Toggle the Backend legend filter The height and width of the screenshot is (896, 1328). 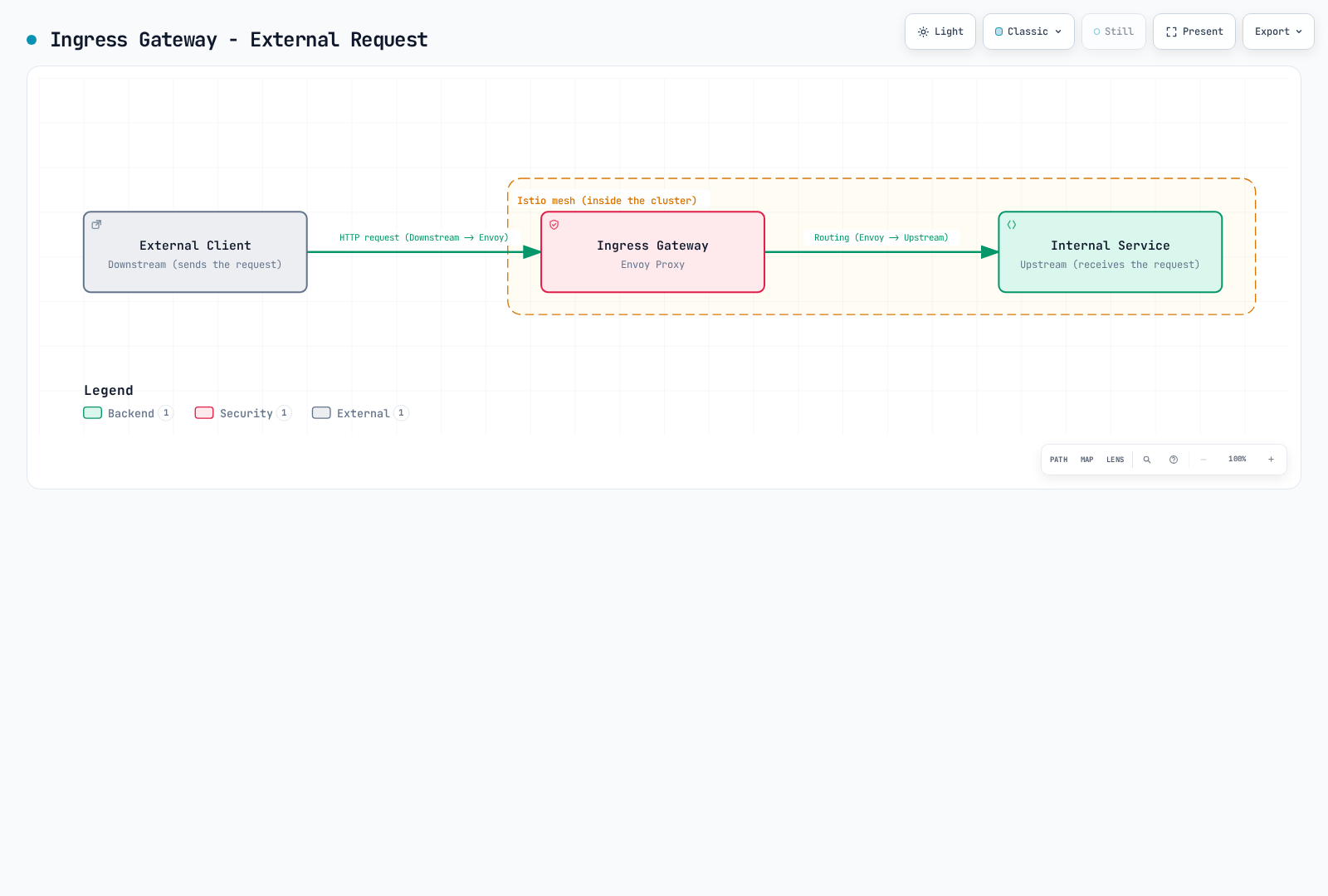pyautogui.click(x=129, y=413)
